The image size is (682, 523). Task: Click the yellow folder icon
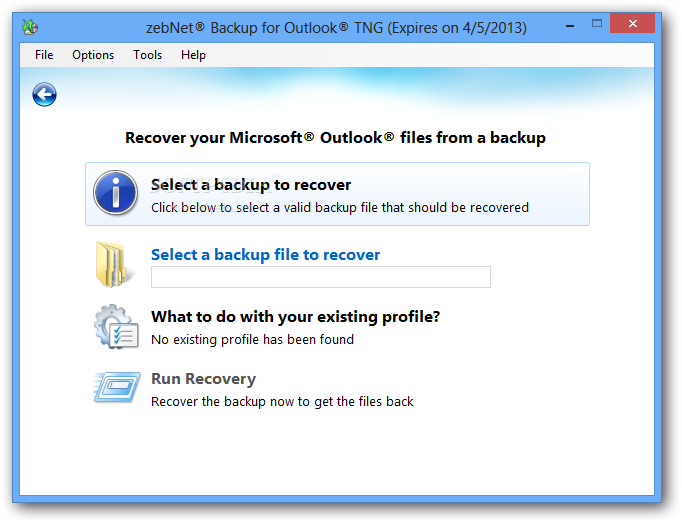112,264
